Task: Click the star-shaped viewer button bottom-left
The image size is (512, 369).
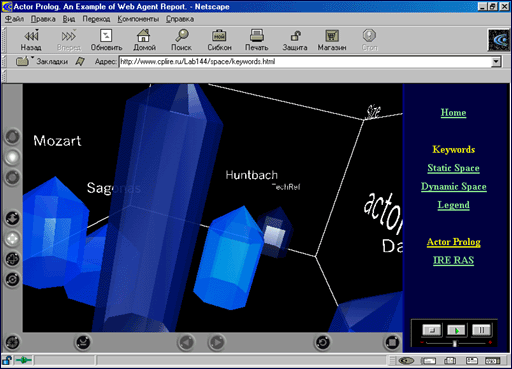Action: (x=12, y=342)
